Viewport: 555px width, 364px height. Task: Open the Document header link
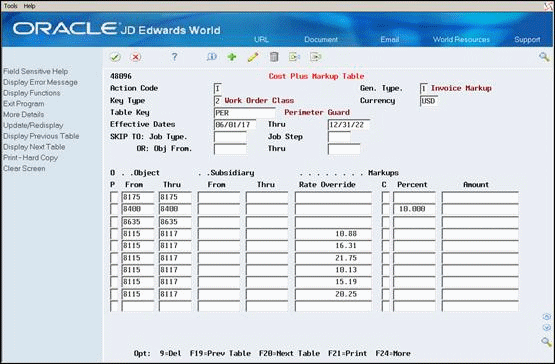point(321,39)
